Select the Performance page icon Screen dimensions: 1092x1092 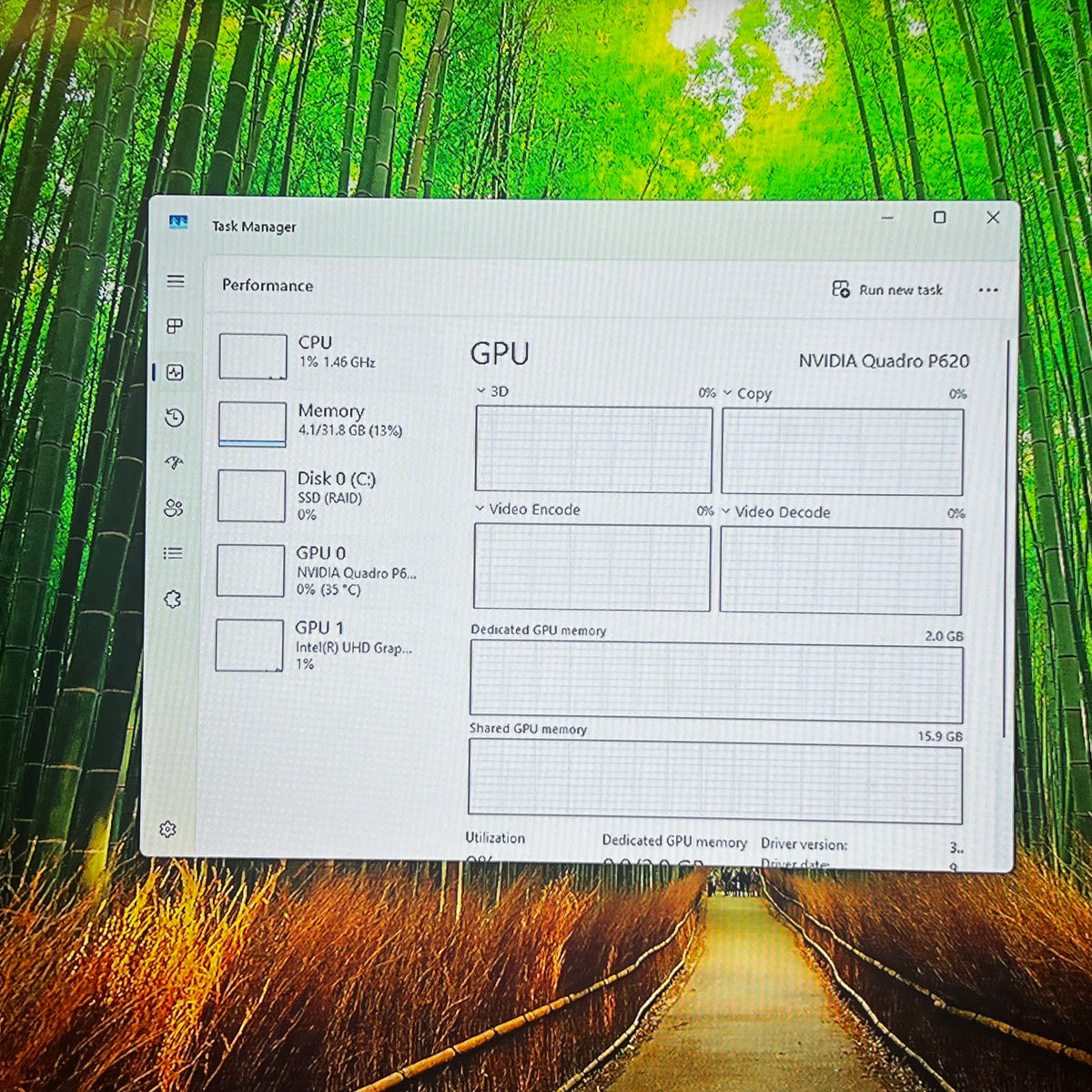click(175, 372)
